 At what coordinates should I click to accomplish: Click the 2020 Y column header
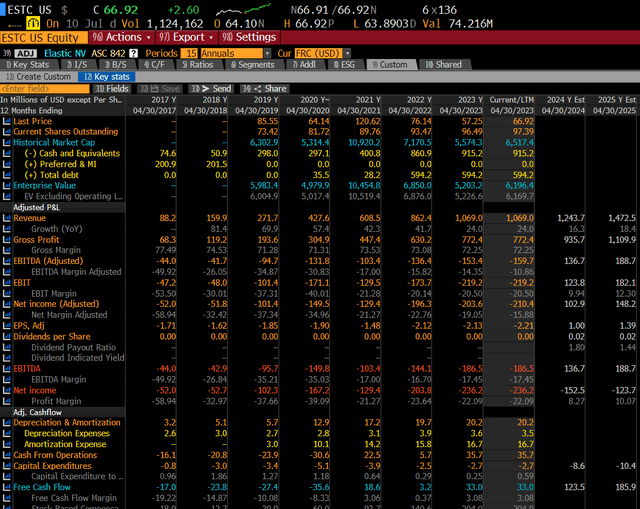[315, 100]
